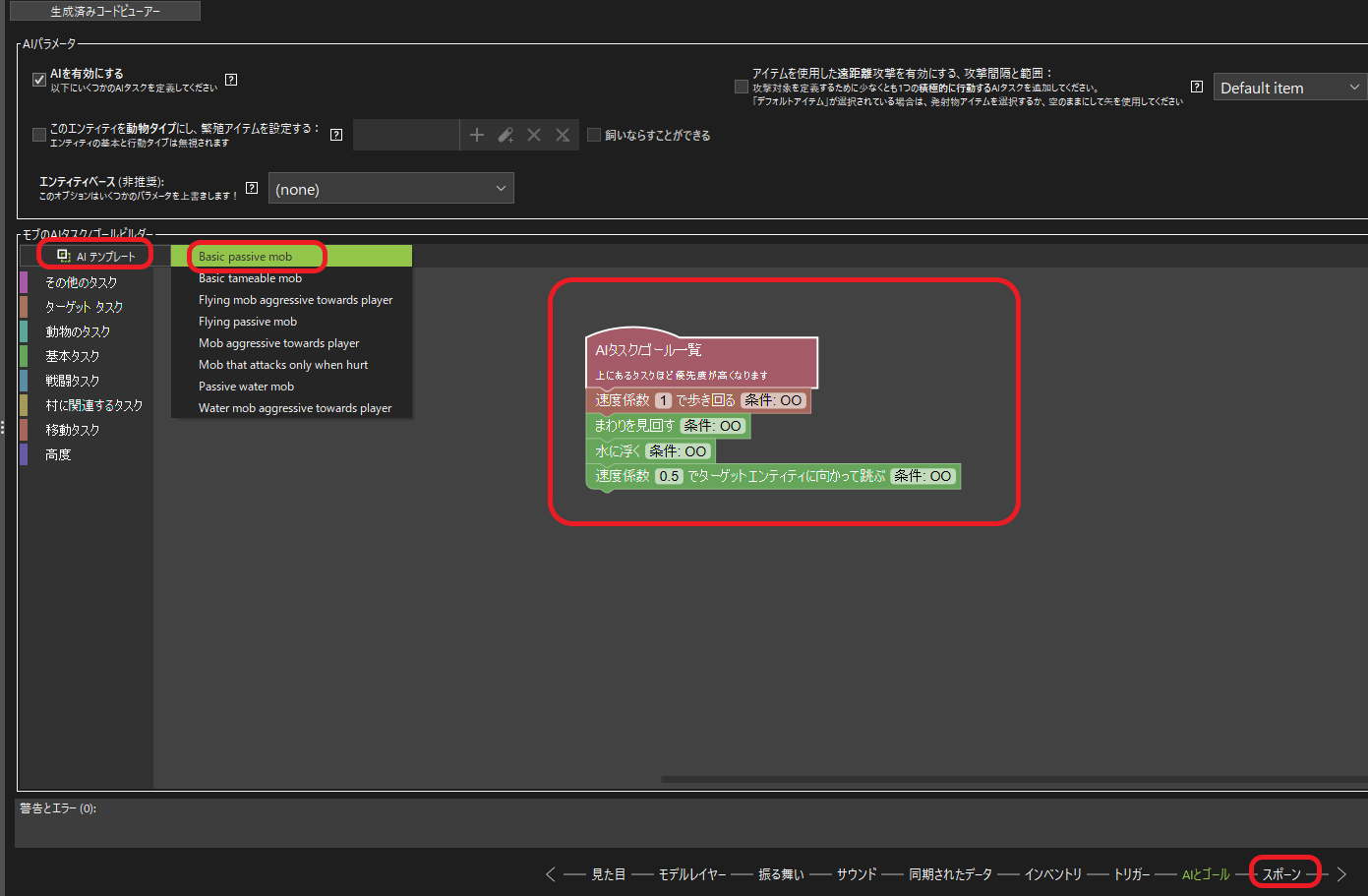Choose Mob that attacks only when hurt
Viewport: 1368px width, 896px height.
tap(283, 365)
